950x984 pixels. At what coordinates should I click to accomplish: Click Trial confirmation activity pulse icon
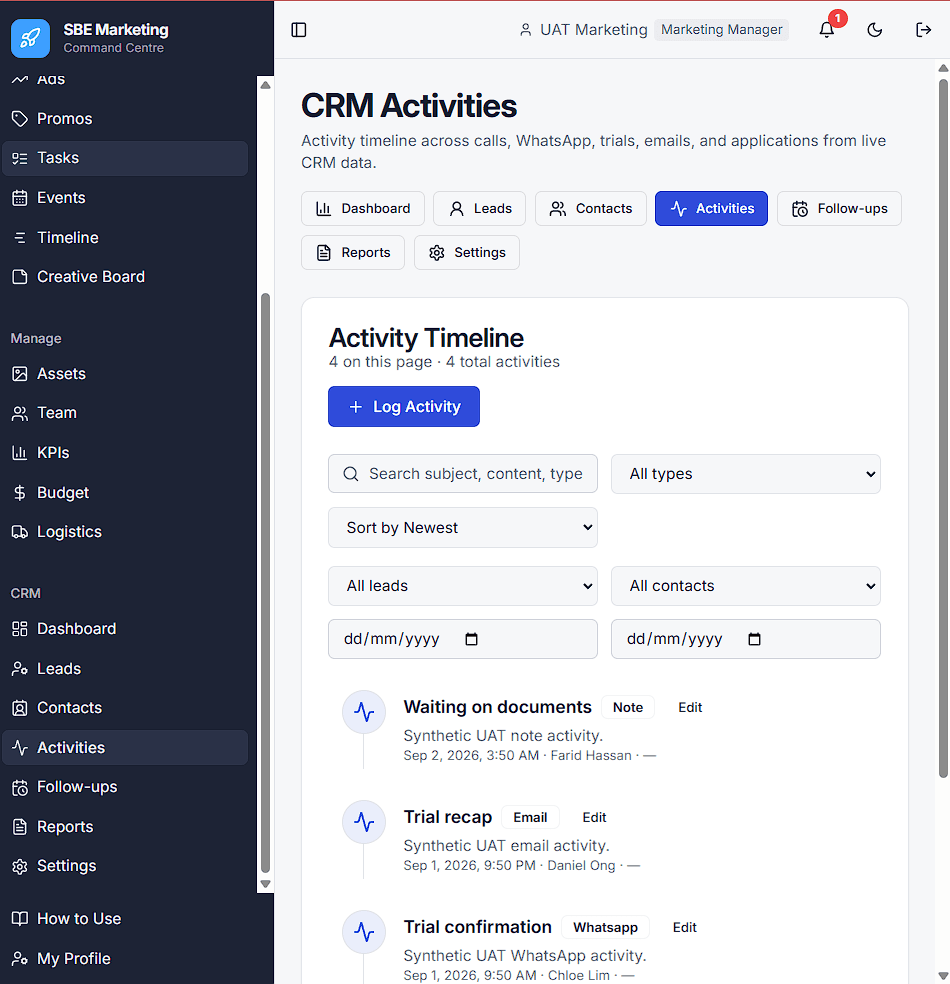click(364, 932)
